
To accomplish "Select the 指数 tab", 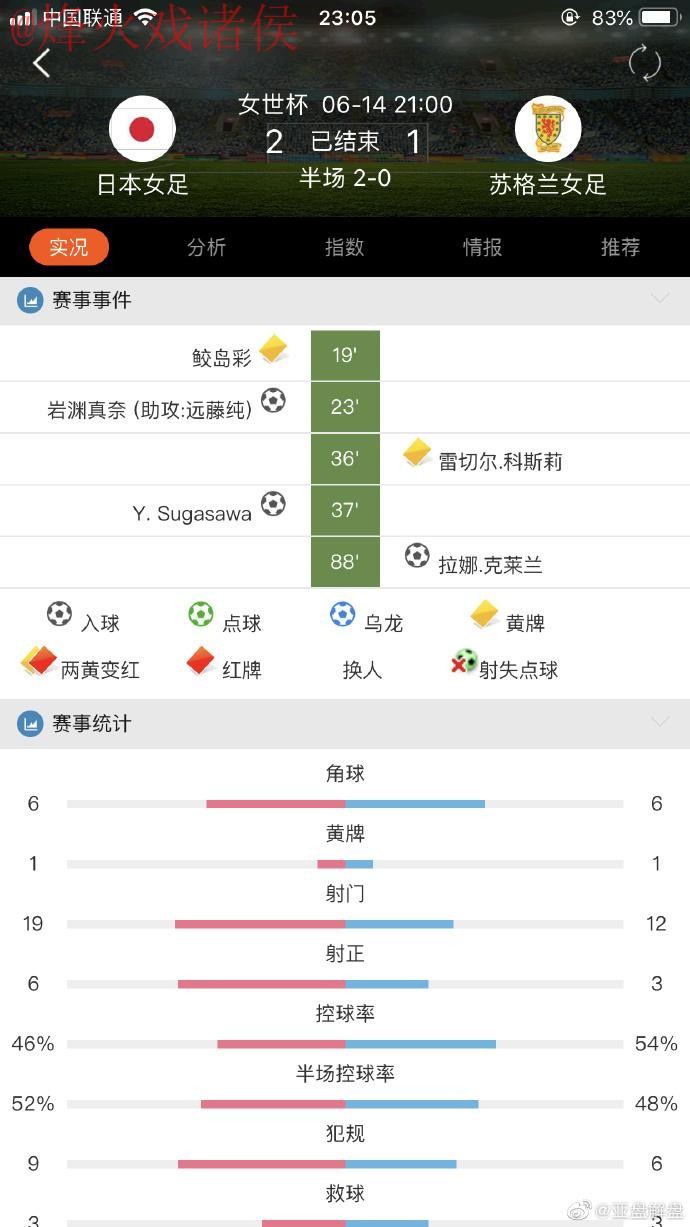I will pyautogui.click(x=344, y=247).
